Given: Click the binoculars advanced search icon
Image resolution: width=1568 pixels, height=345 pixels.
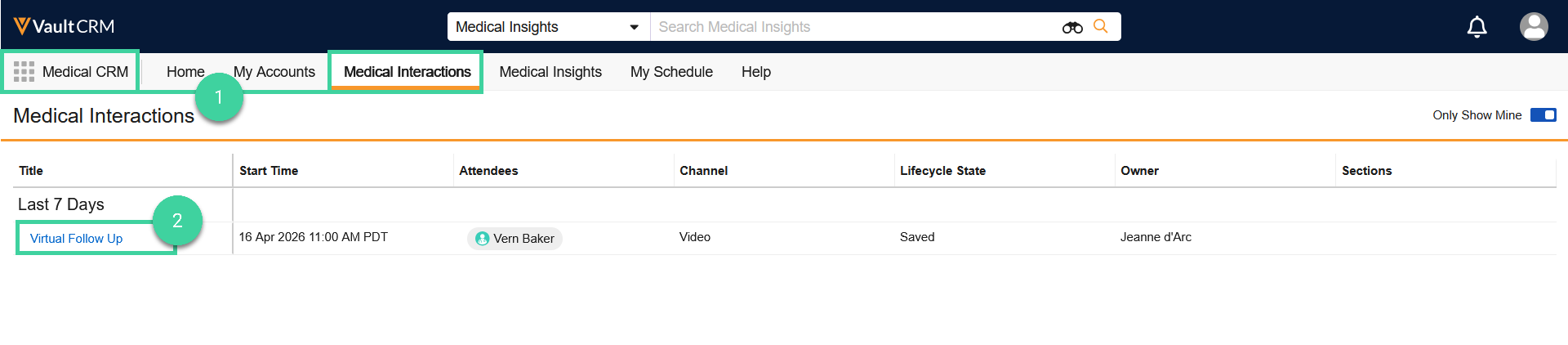Looking at the screenshot, I should click(1071, 27).
